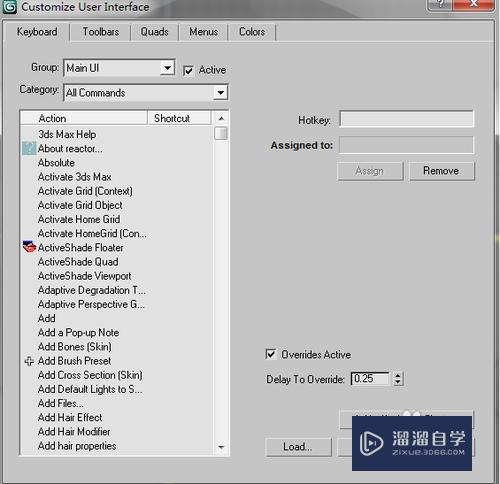The image size is (500, 484).
Task: Click the 3ds Max logo in title bar
Action: coord(10,6)
